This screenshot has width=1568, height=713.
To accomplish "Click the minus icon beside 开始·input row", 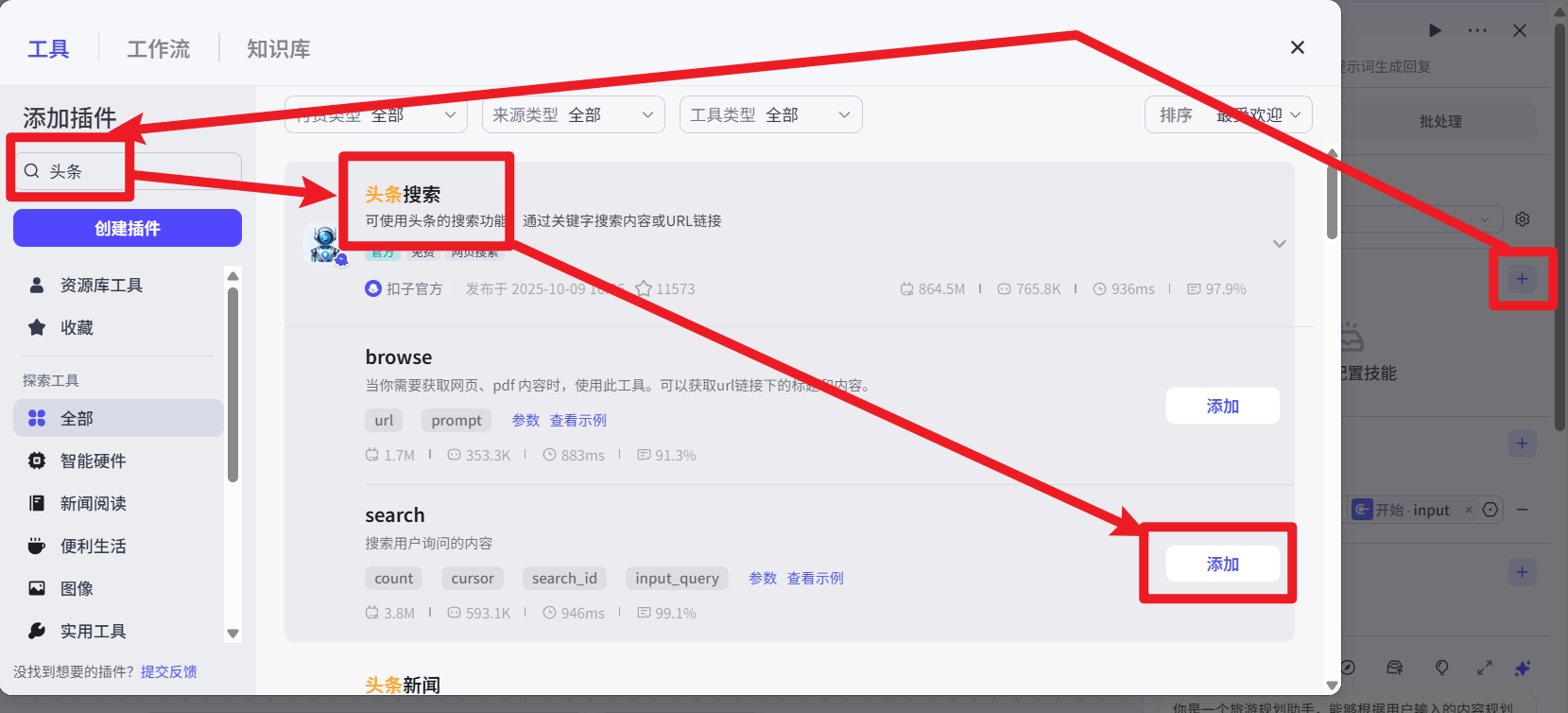I will coord(1522,510).
